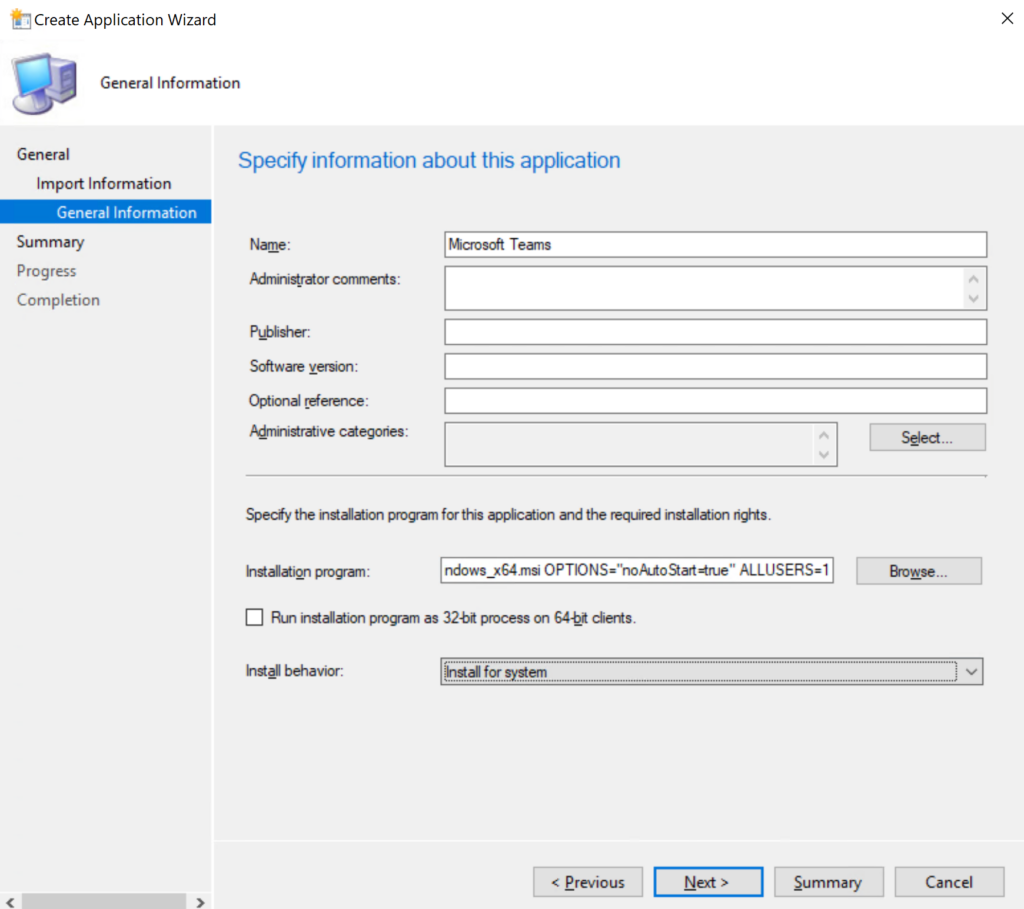This screenshot has width=1024, height=909.
Task: Click Browse to choose an installation program
Action: 918,570
